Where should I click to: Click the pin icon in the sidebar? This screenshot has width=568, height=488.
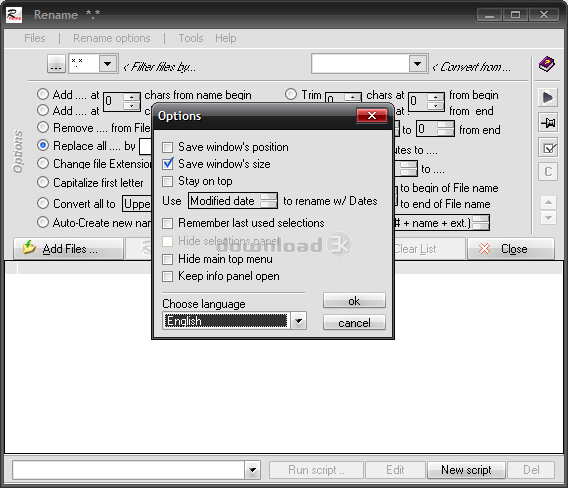pyautogui.click(x=548, y=123)
